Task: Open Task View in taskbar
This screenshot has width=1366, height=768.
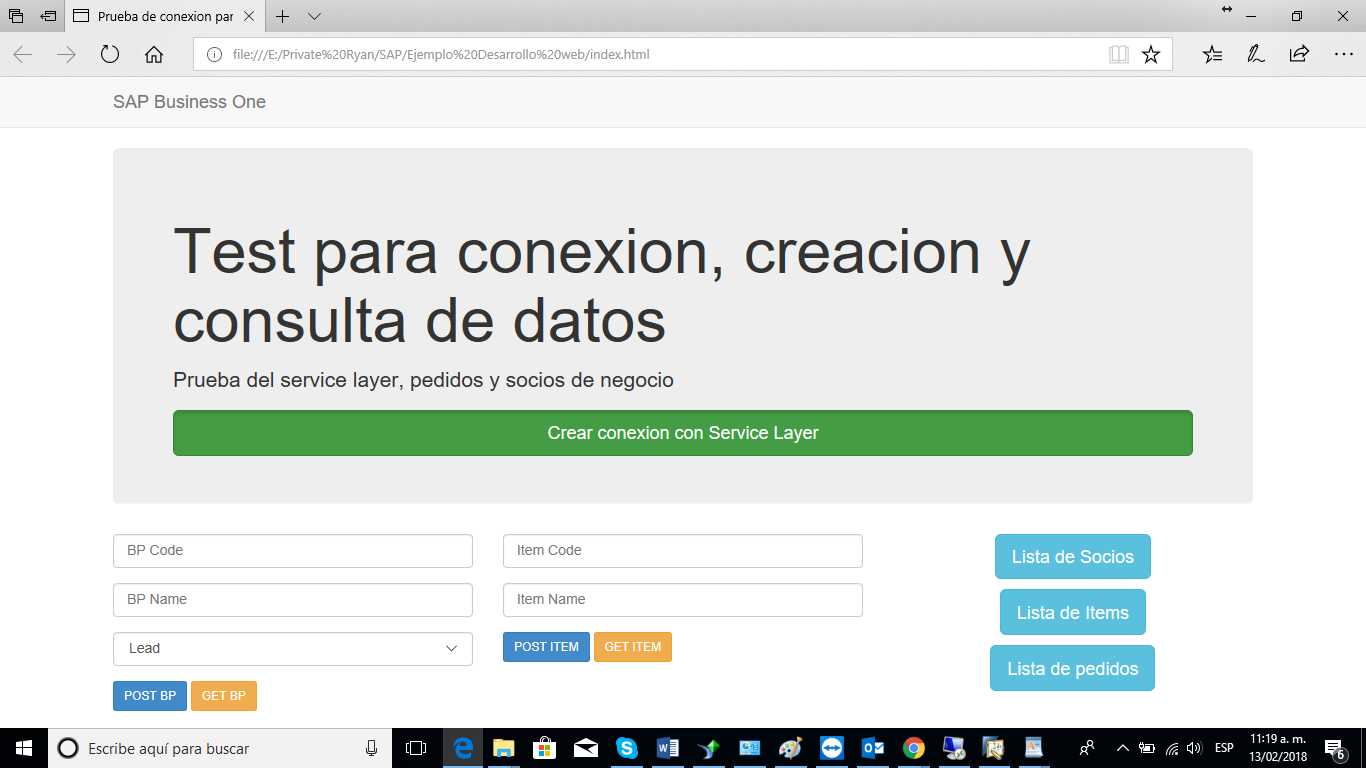Action: pos(416,748)
